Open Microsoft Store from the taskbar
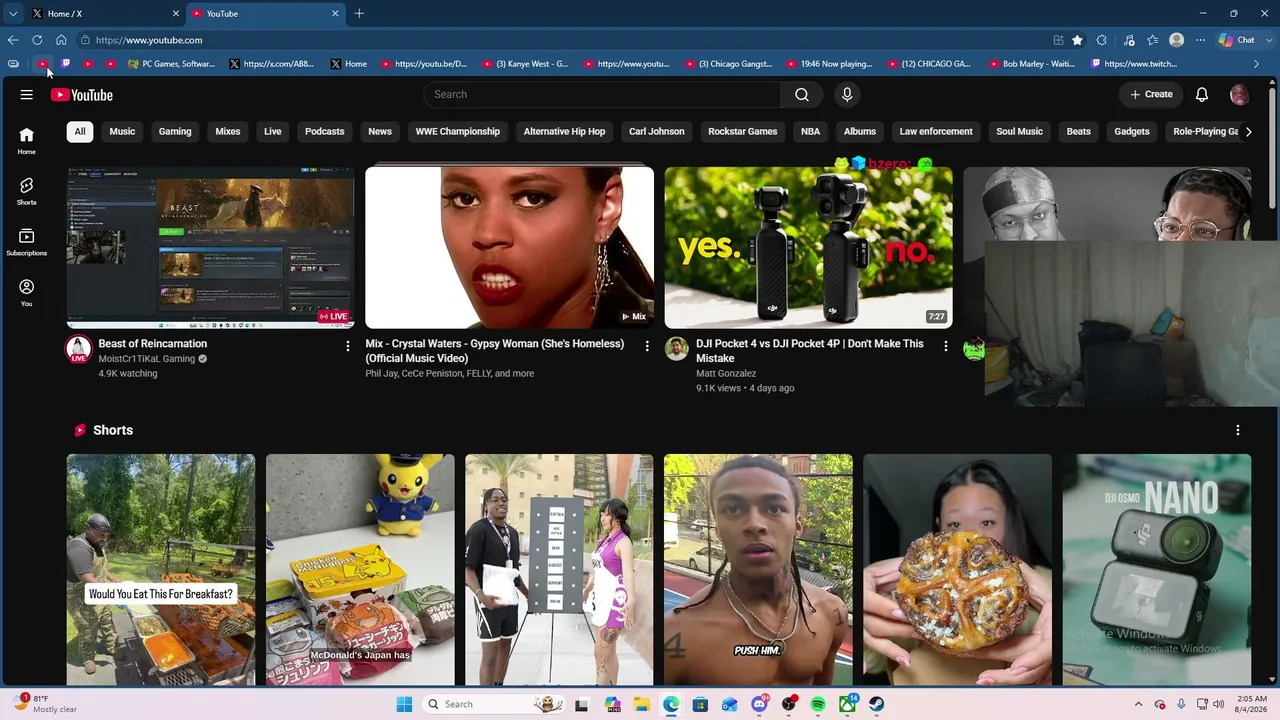 700,704
